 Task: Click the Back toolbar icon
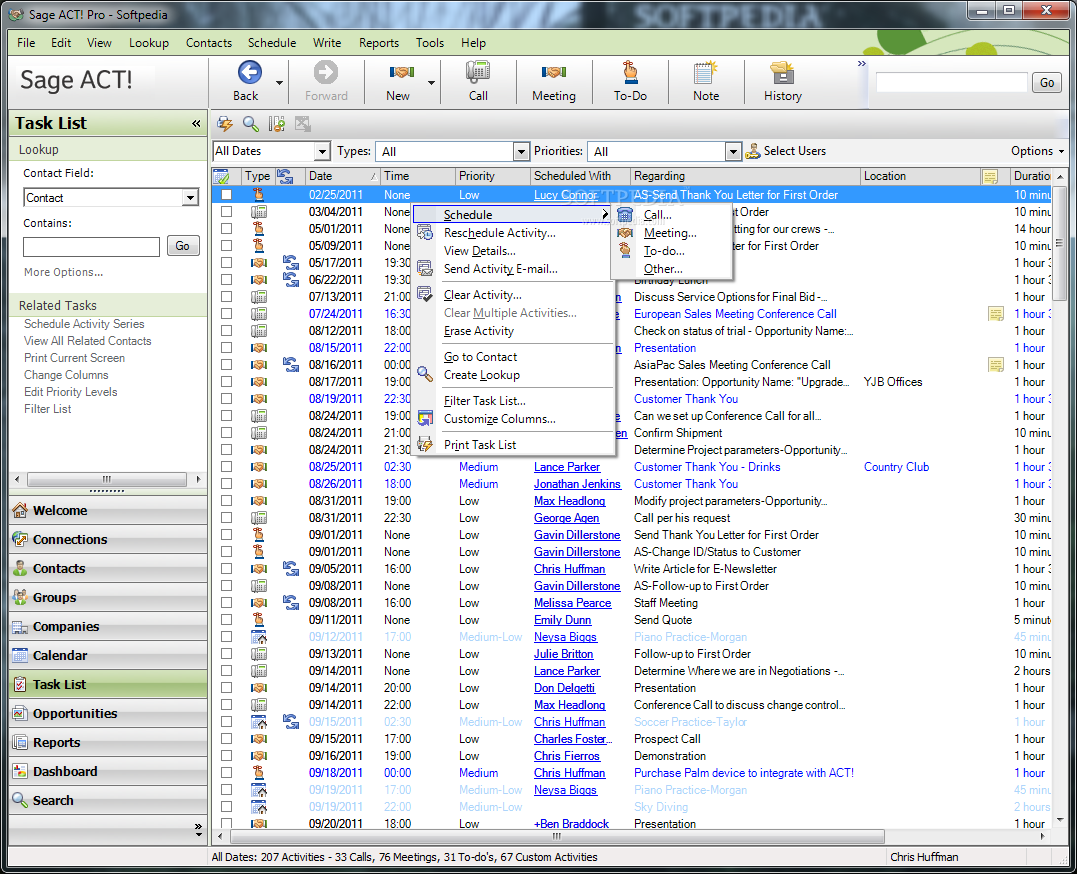pyautogui.click(x=249, y=73)
